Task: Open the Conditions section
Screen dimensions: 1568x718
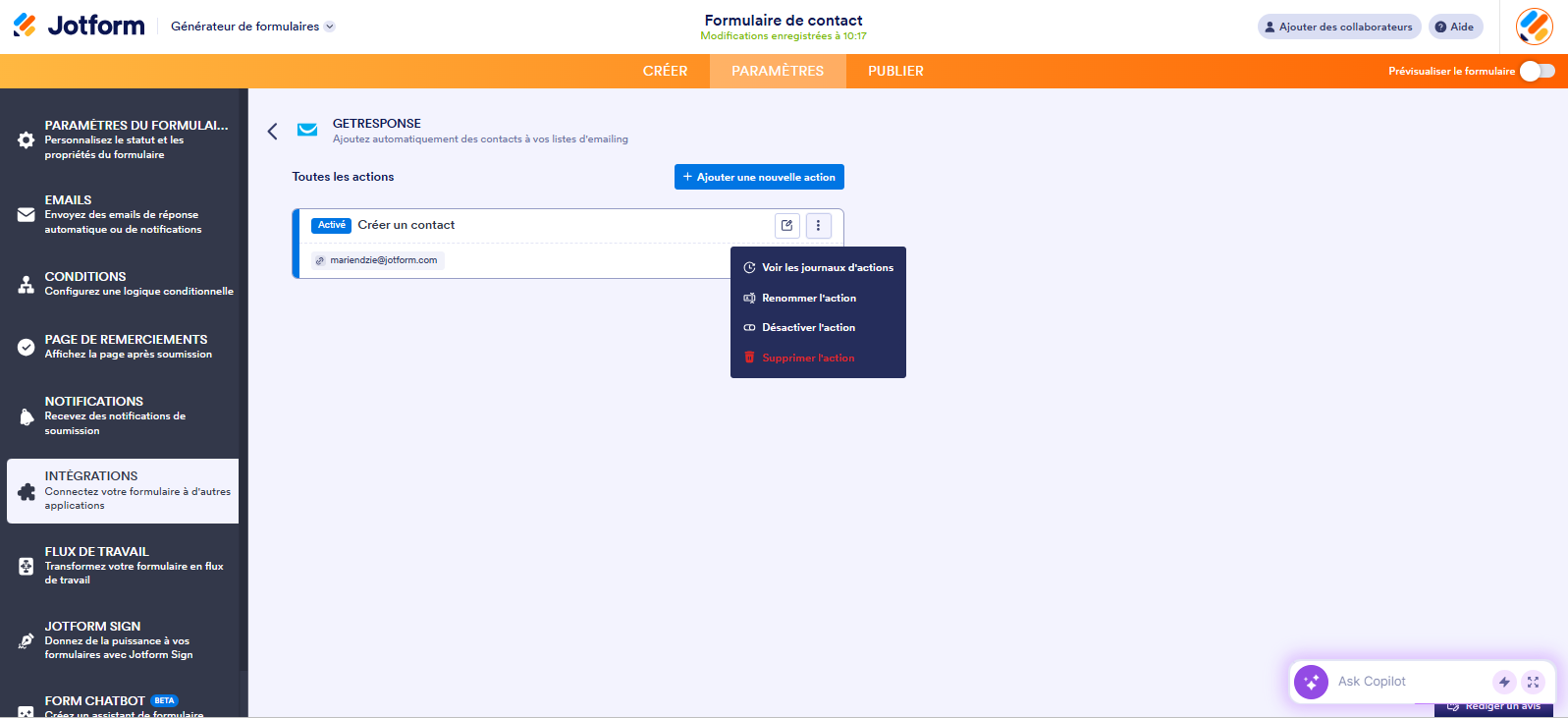Action: click(123, 284)
